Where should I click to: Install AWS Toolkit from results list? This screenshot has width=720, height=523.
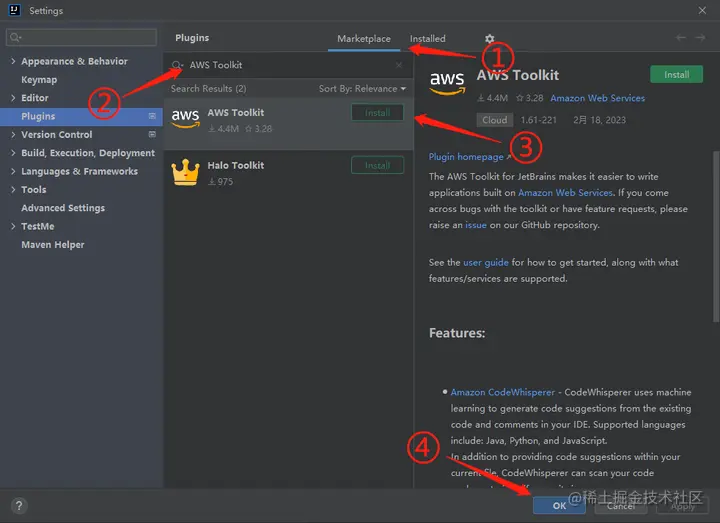pyautogui.click(x=377, y=112)
